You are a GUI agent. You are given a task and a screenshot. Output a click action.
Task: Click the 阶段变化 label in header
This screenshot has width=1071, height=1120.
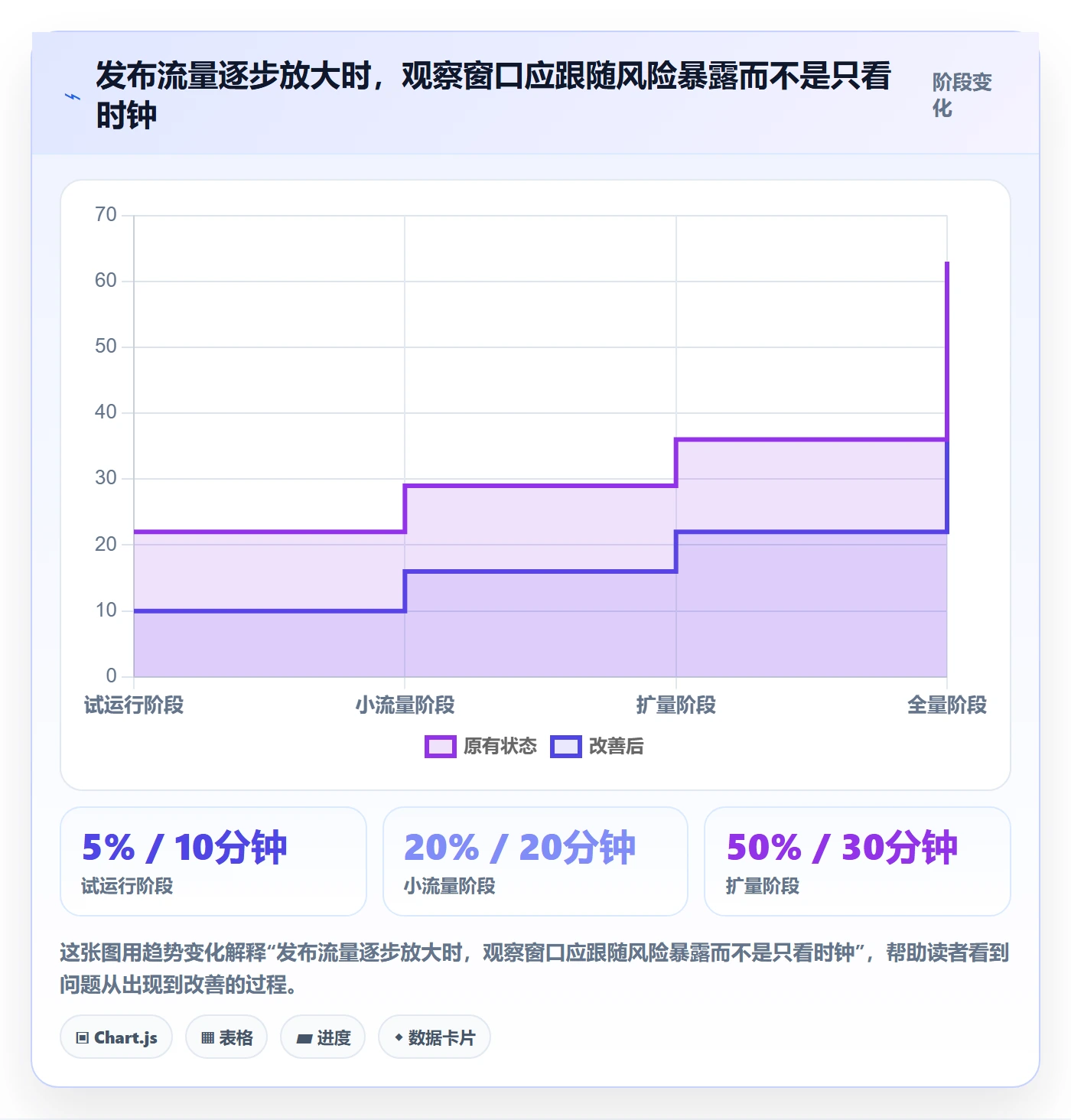(x=962, y=95)
